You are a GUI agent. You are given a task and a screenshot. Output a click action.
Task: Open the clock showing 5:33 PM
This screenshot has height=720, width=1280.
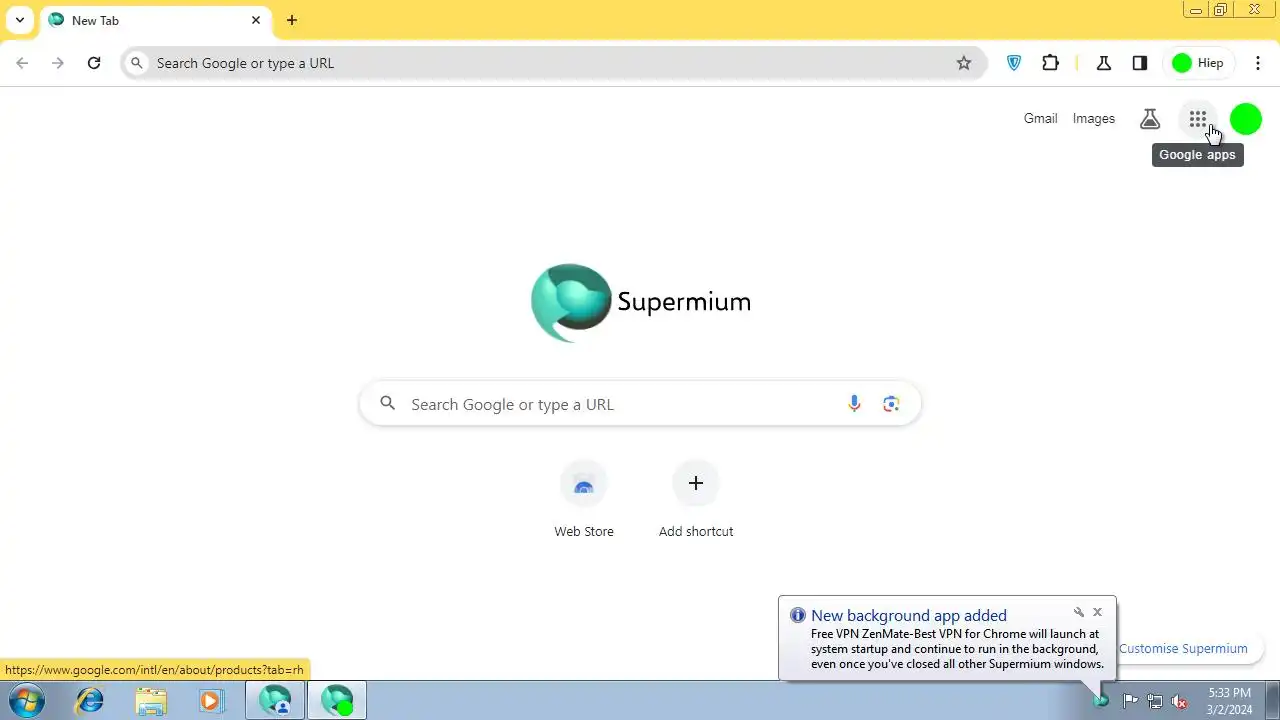point(1229,700)
